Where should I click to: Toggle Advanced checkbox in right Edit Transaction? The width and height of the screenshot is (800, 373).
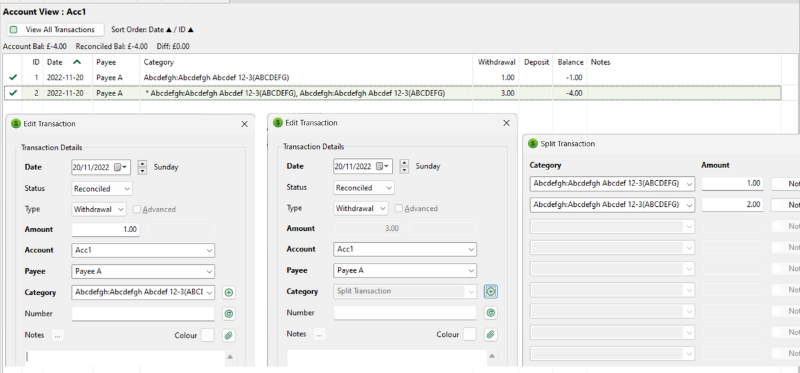(x=399, y=208)
